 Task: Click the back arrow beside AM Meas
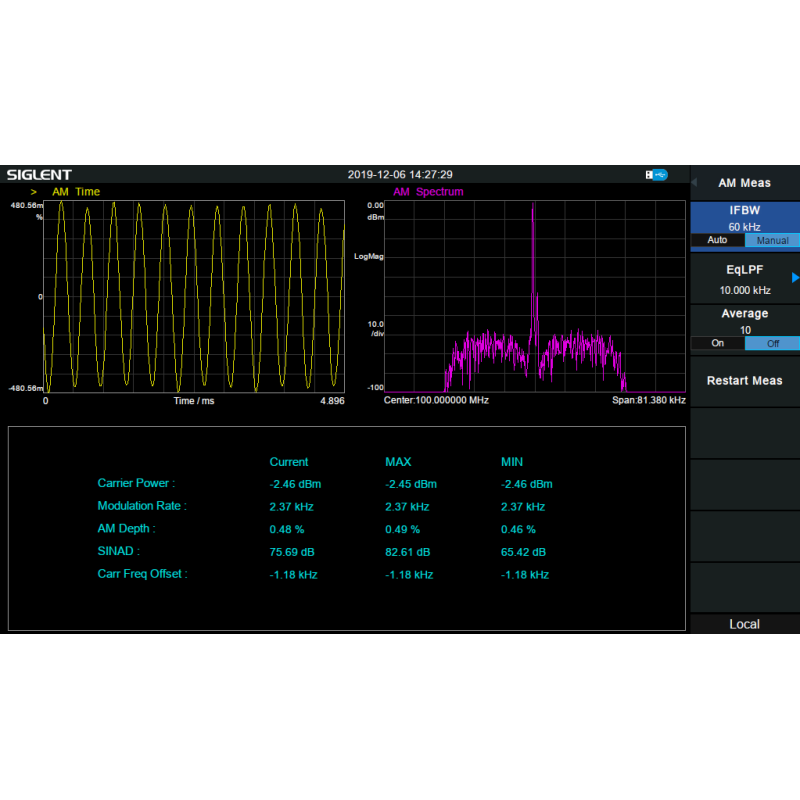pyautogui.click(x=695, y=183)
